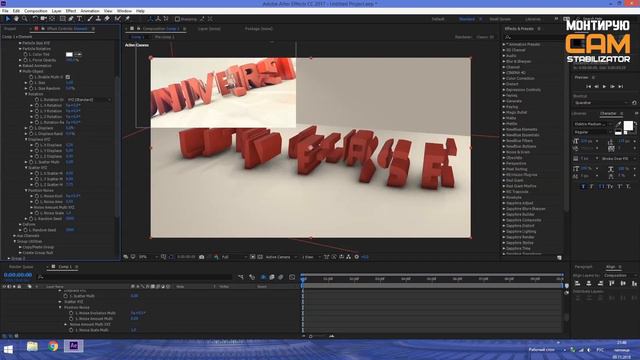Viewport: 640px width, 360px height.
Task: Jump to last frame in Preview panel
Action: (621, 87)
